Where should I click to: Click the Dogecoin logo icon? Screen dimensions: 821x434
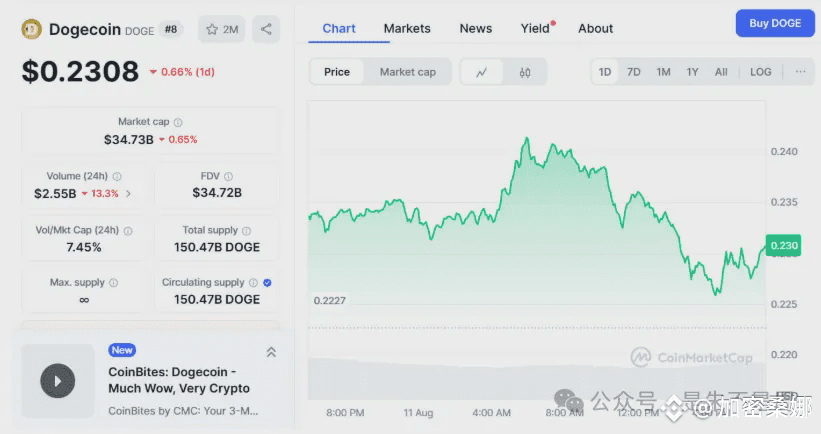[31, 29]
